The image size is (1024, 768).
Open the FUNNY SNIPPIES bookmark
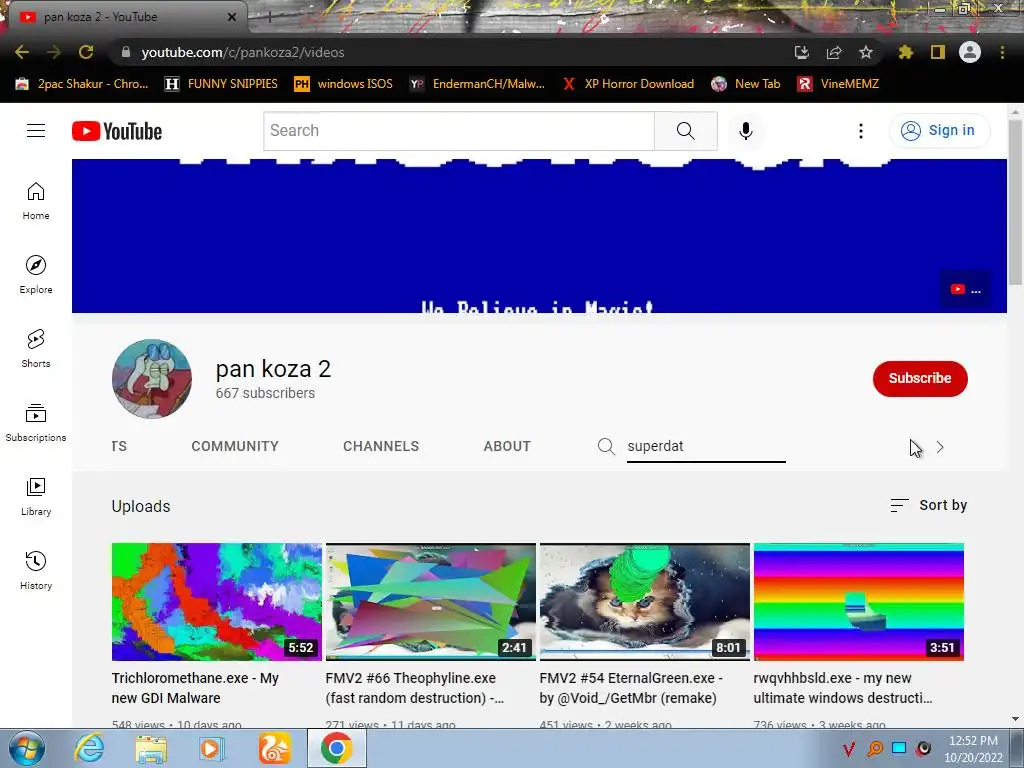click(221, 84)
